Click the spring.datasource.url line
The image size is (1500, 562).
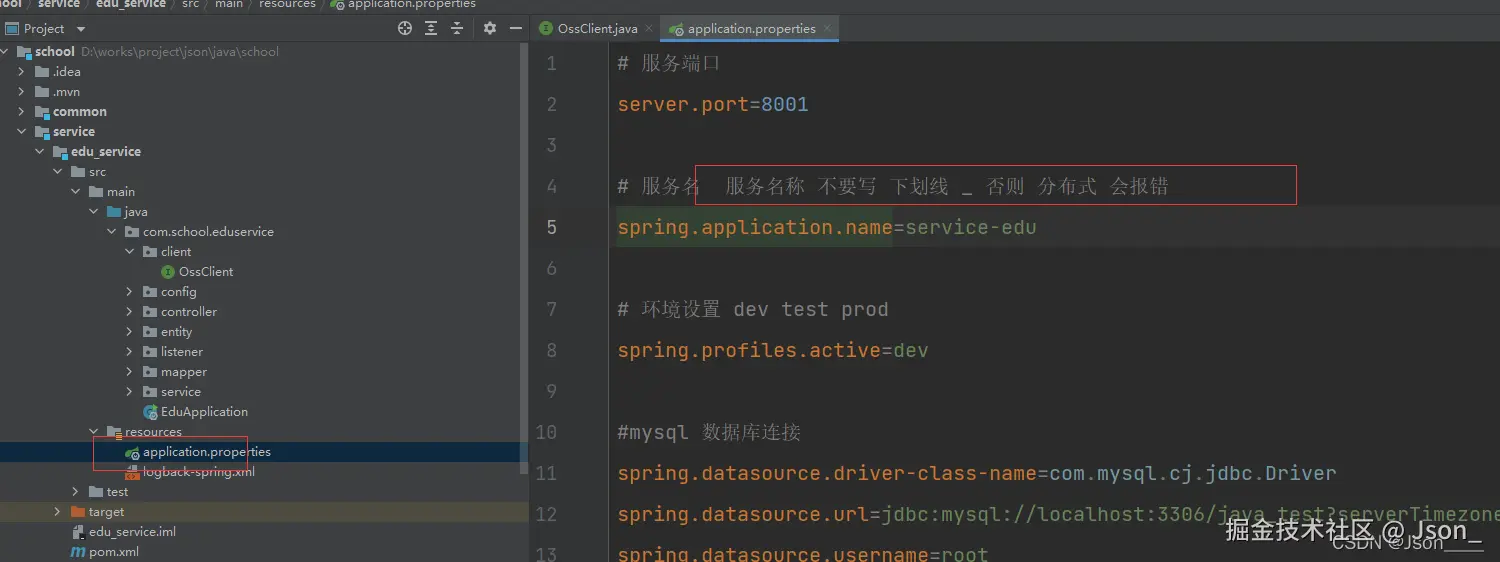click(1058, 514)
